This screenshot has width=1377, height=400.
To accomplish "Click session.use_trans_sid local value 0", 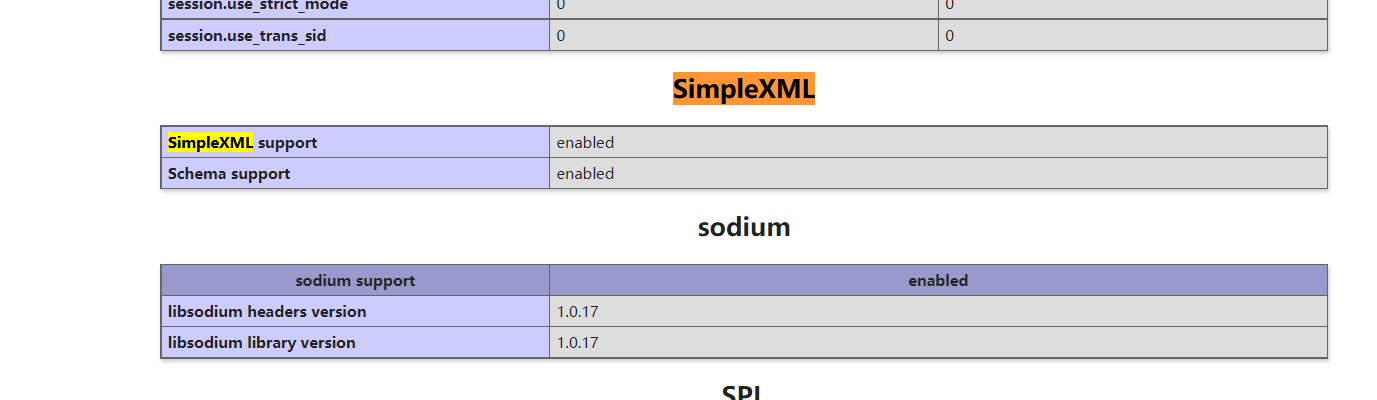I will click(561, 36).
